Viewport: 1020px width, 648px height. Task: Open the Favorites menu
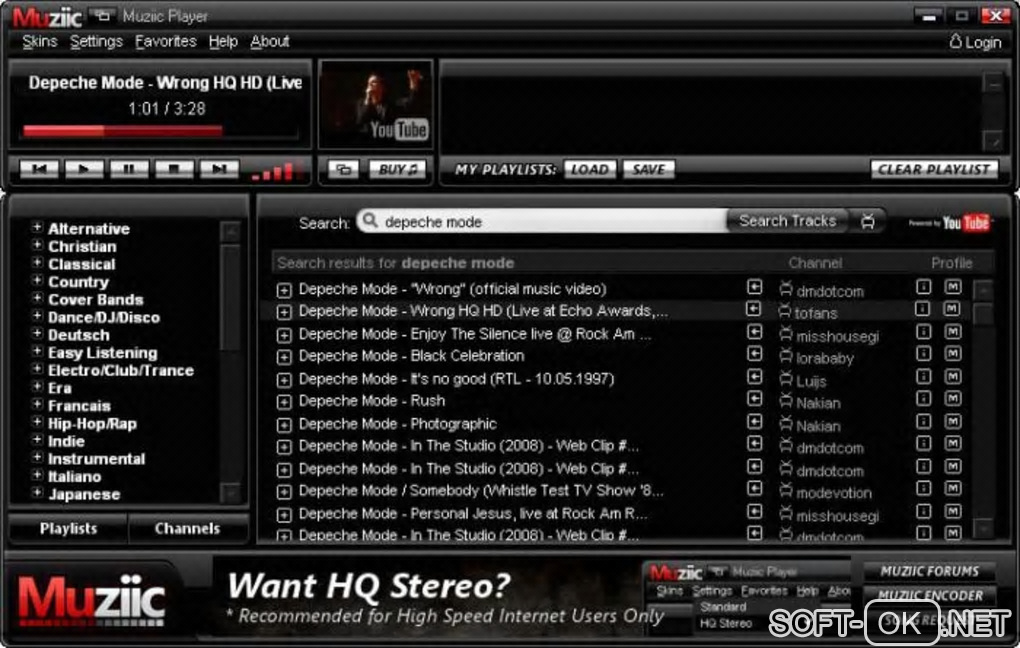pos(165,42)
